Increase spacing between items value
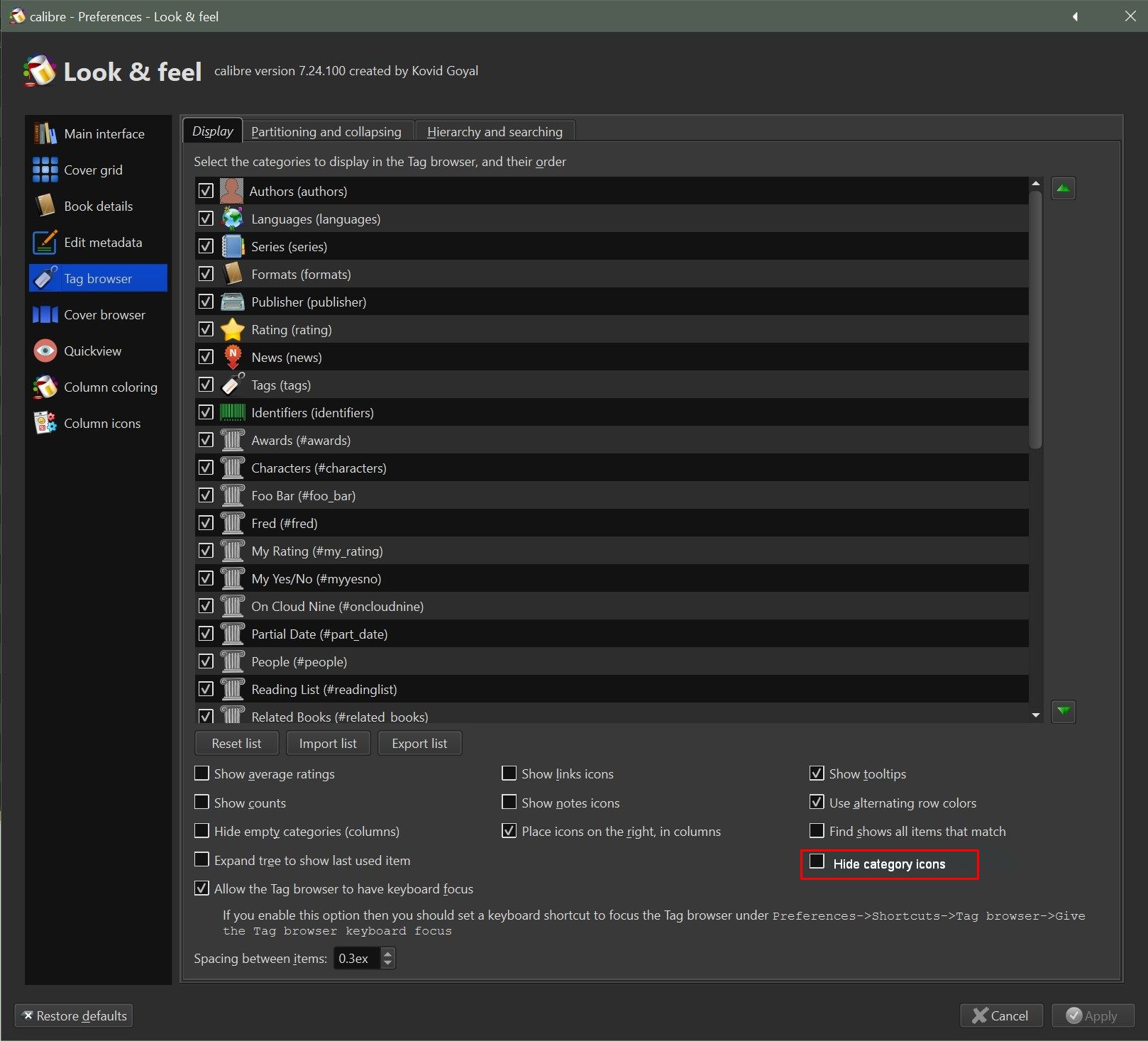The height and width of the screenshot is (1041, 1148). pos(387,954)
